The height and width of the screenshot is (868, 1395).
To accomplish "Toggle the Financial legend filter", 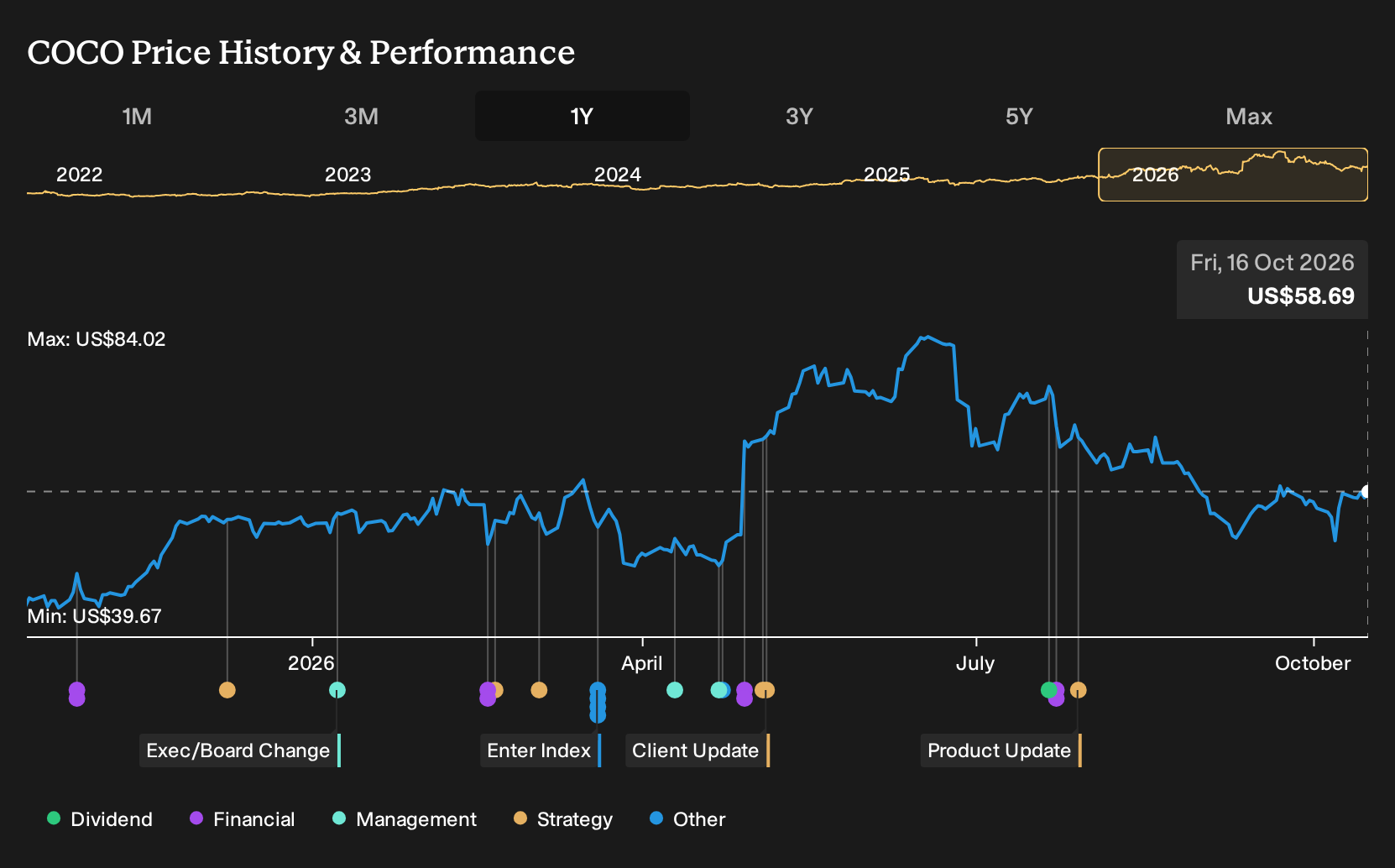I will tap(243, 819).
